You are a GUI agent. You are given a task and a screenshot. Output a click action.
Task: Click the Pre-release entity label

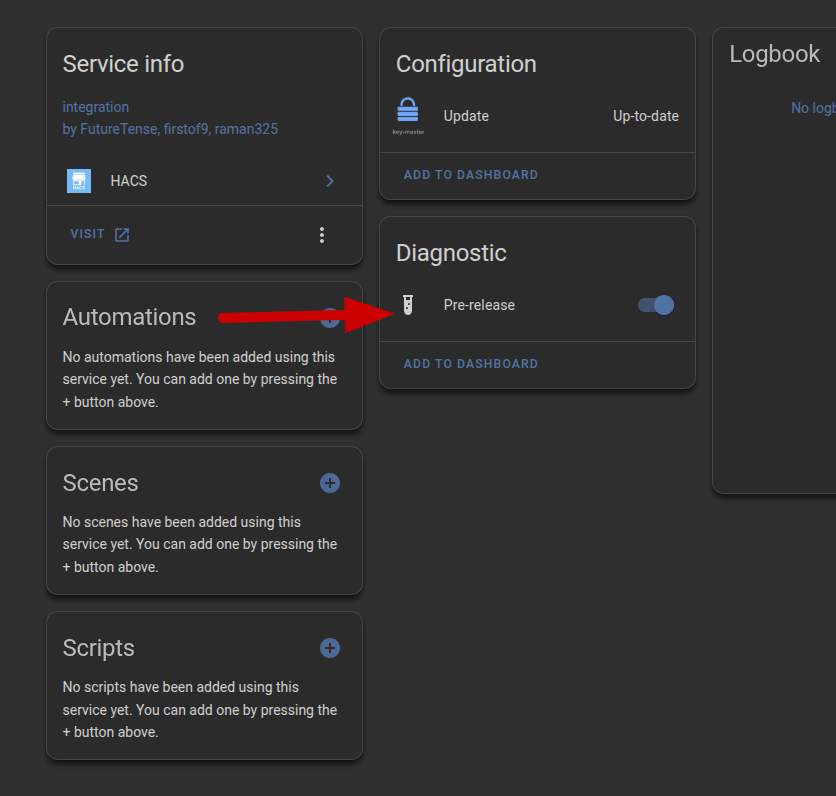pyautogui.click(x=479, y=305)
